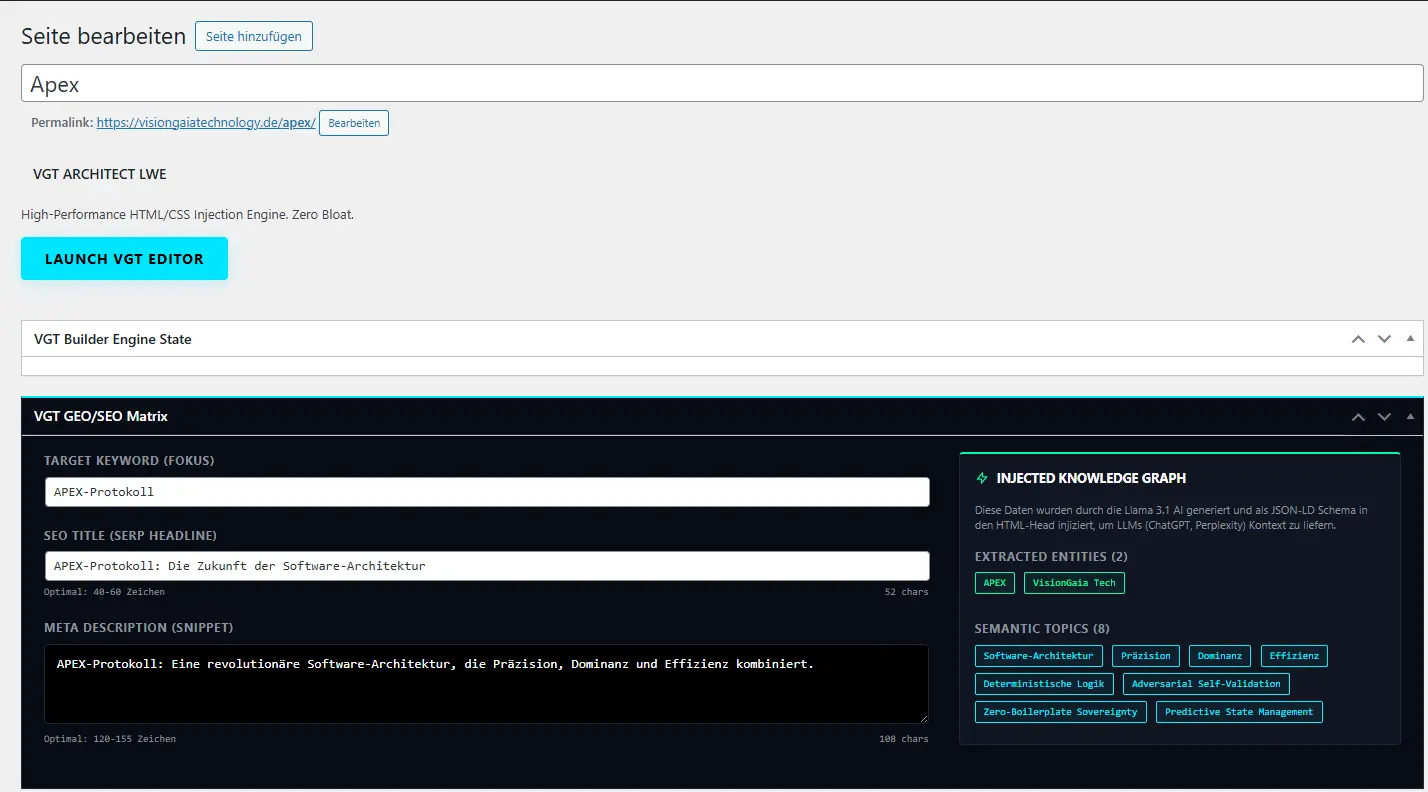Select the APEX entity tag
This screenshot has width=1428, height=792.
[995, 583]
